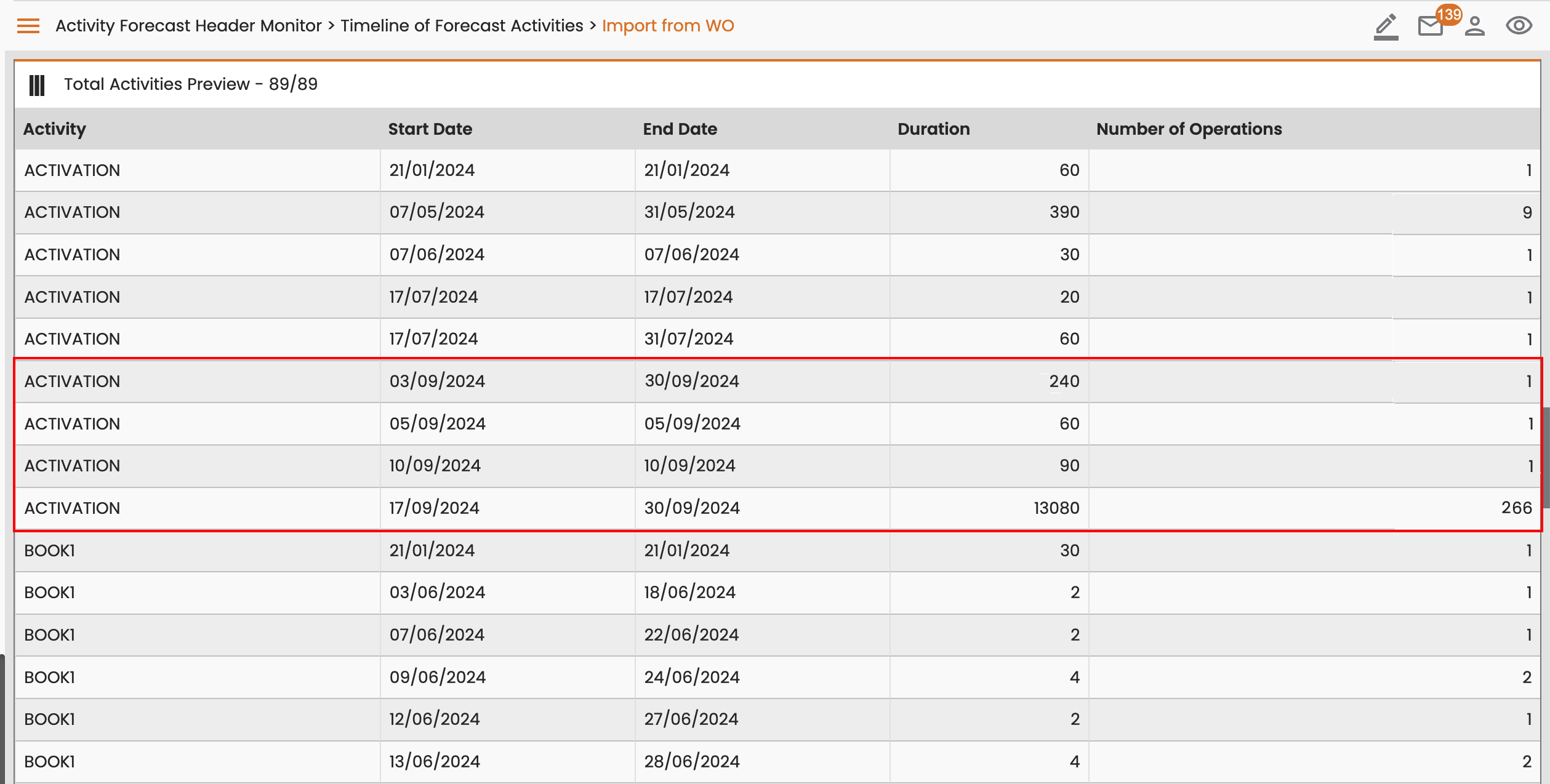
Task: Go to Timeline of Forecast Activities breadcrumb
Action: [x=462, y=26]
